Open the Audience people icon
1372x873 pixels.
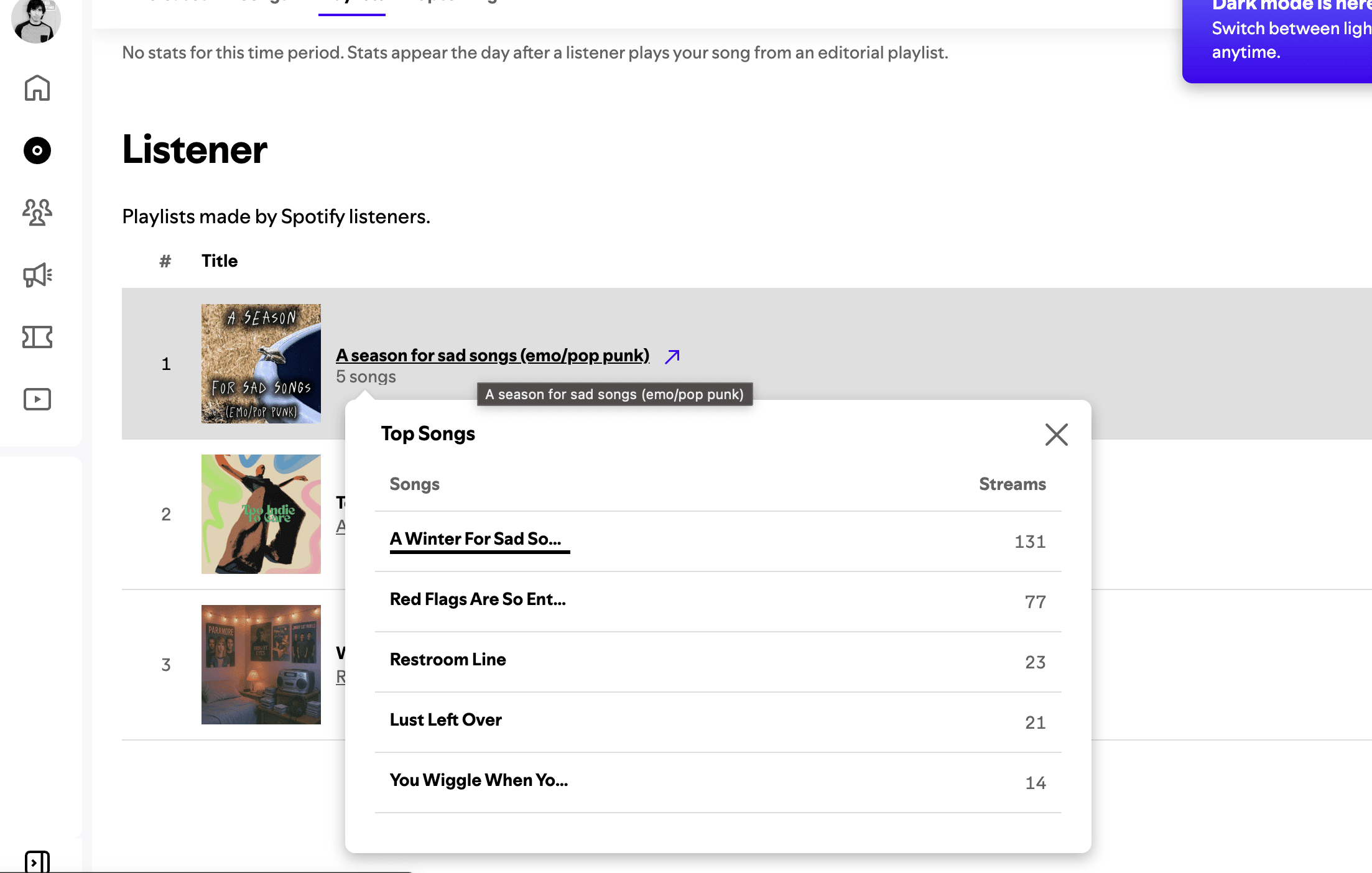pos(37,213)
